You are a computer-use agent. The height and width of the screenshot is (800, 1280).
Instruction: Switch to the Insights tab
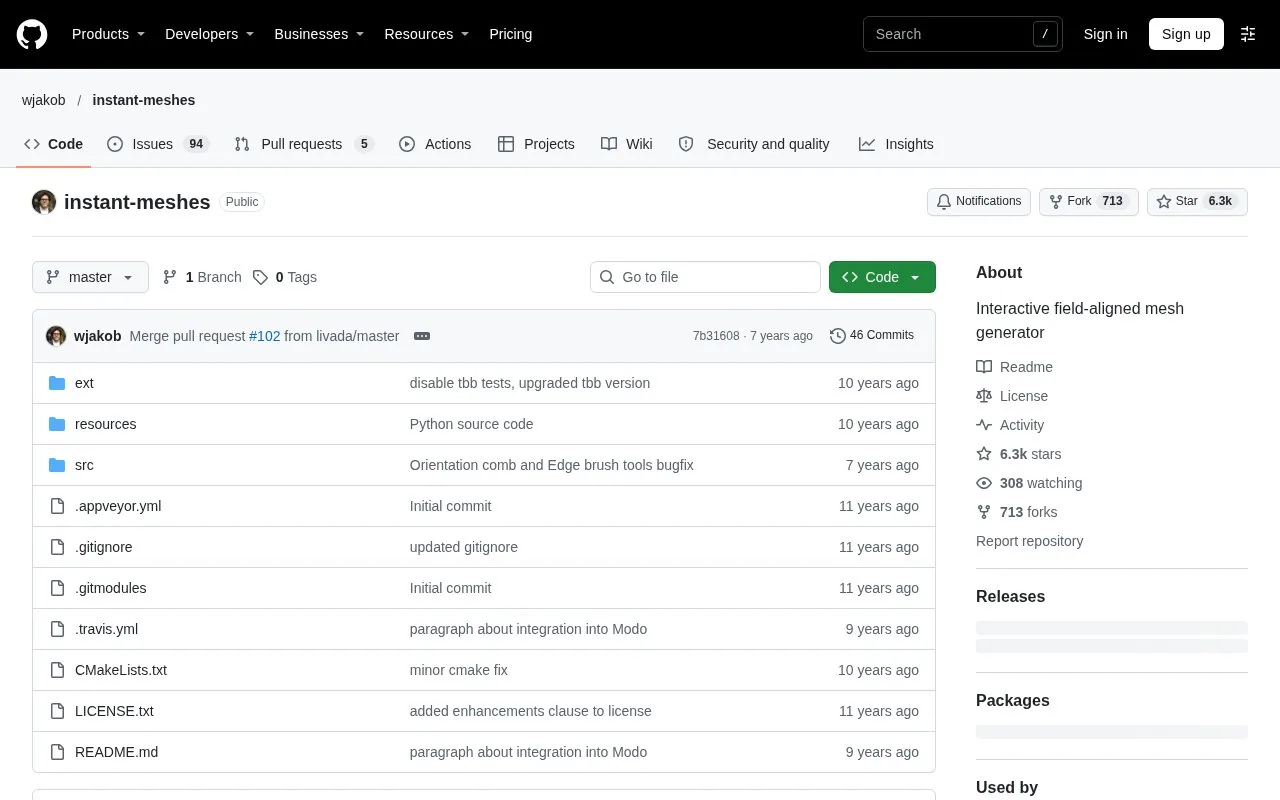[x=896, y=144]
